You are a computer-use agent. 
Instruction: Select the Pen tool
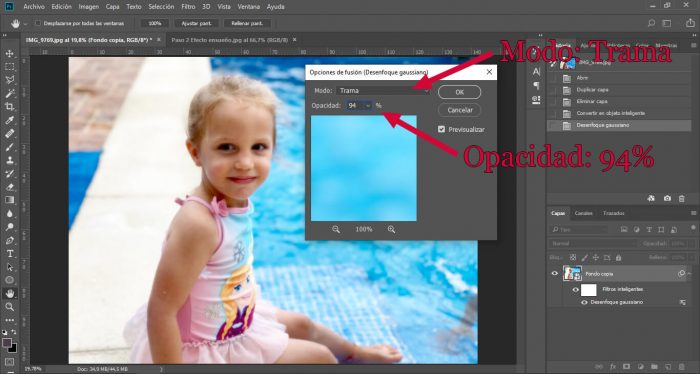tap(9, 240)
